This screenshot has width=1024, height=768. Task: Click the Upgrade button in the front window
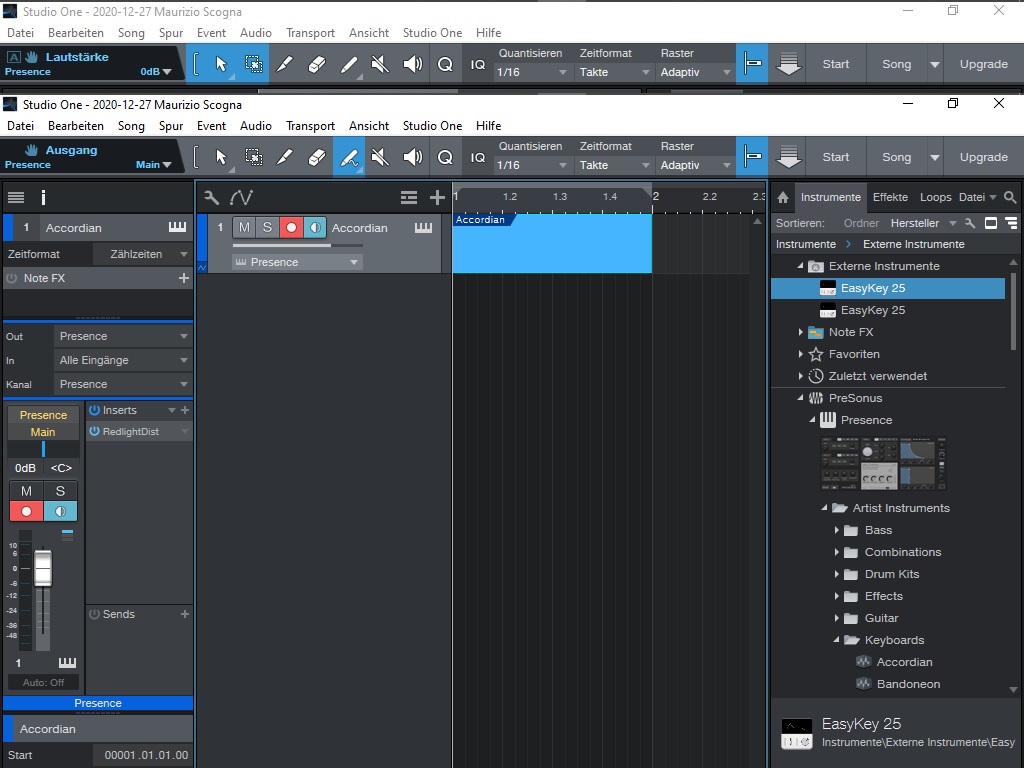(984, 157)
